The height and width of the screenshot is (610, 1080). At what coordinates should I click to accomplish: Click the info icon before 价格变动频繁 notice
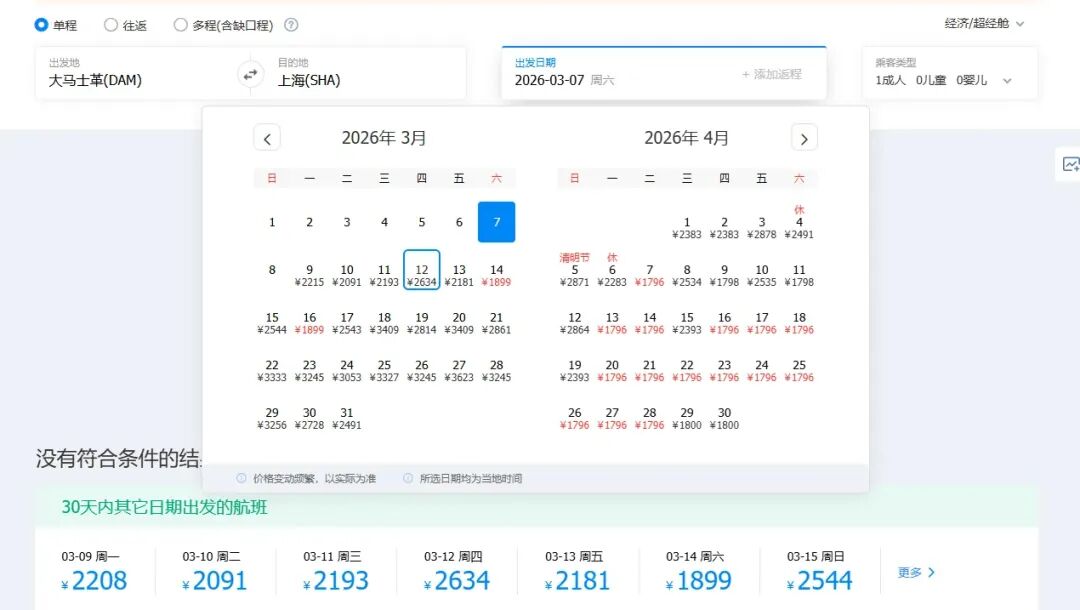tap(241, 477)
